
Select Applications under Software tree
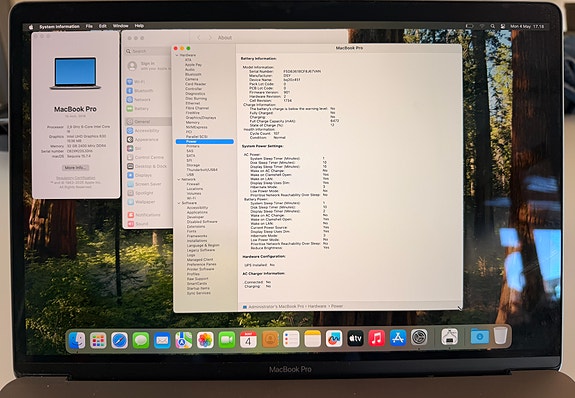(197, 212)
